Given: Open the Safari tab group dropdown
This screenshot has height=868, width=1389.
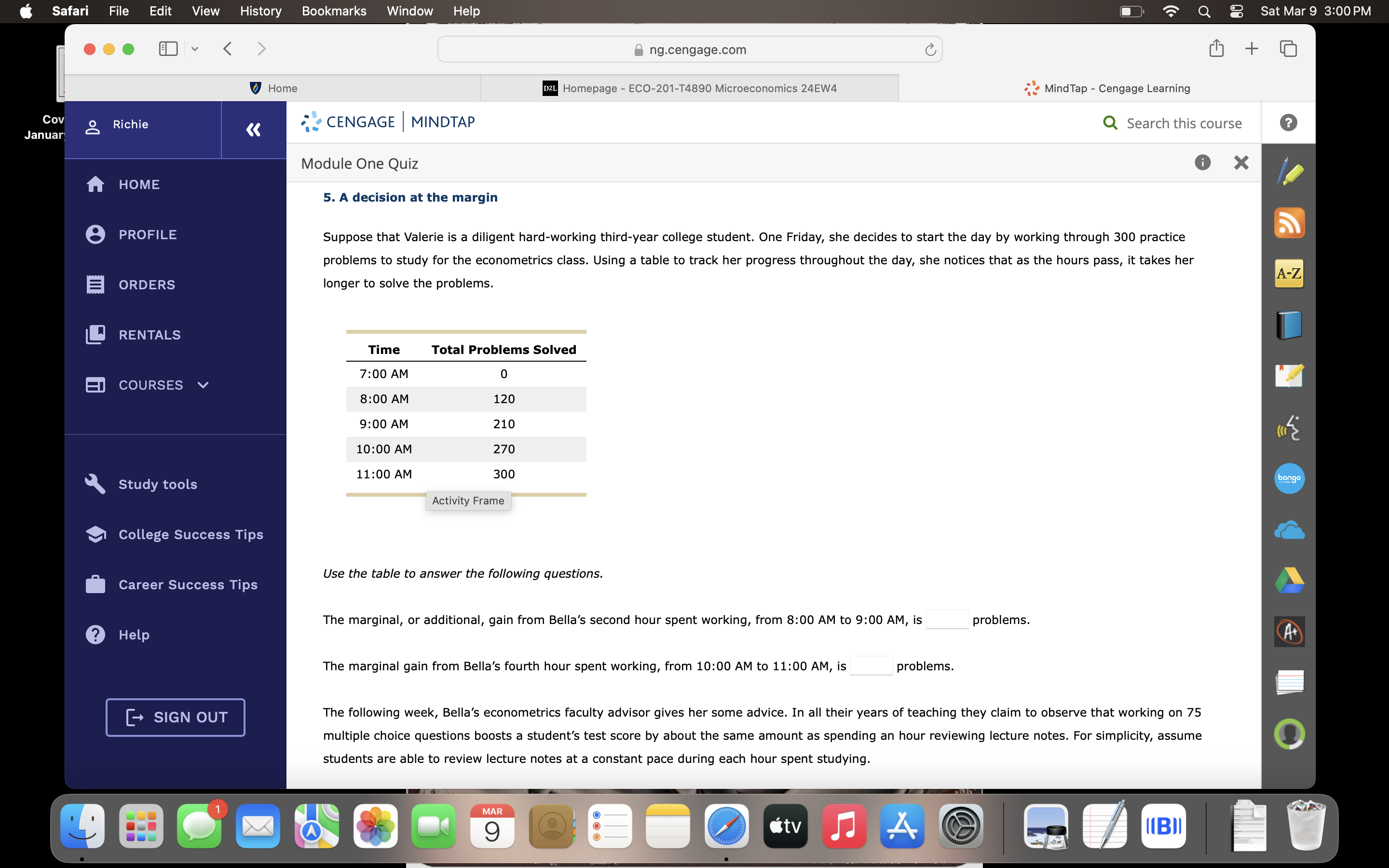Looking at the screenshot, I should [x=194, y=49].
